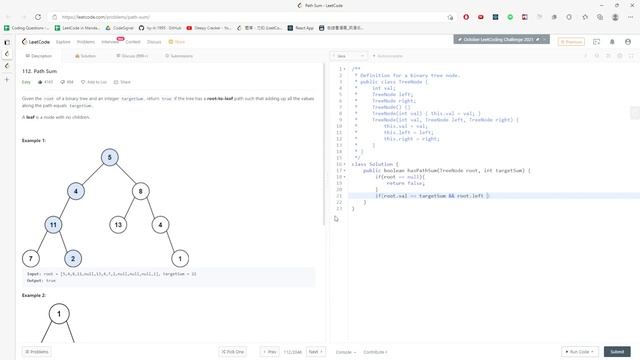The width and height of the screenshot is (640, 360).
Task: Click the "Example 2:" heading
Action: tap(34, 295)
